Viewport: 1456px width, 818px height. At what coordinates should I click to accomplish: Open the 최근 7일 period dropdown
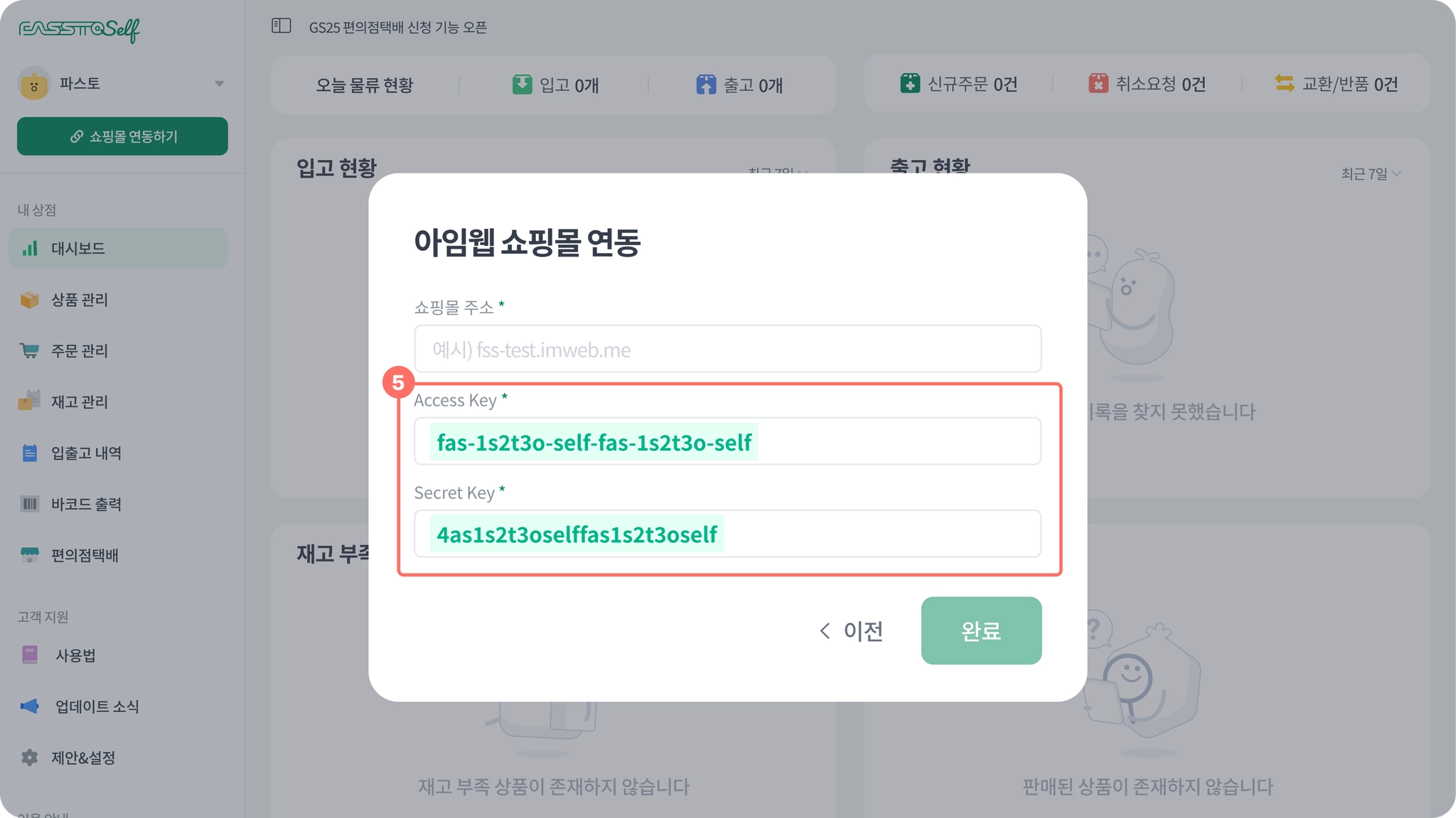pos(1370,173)
